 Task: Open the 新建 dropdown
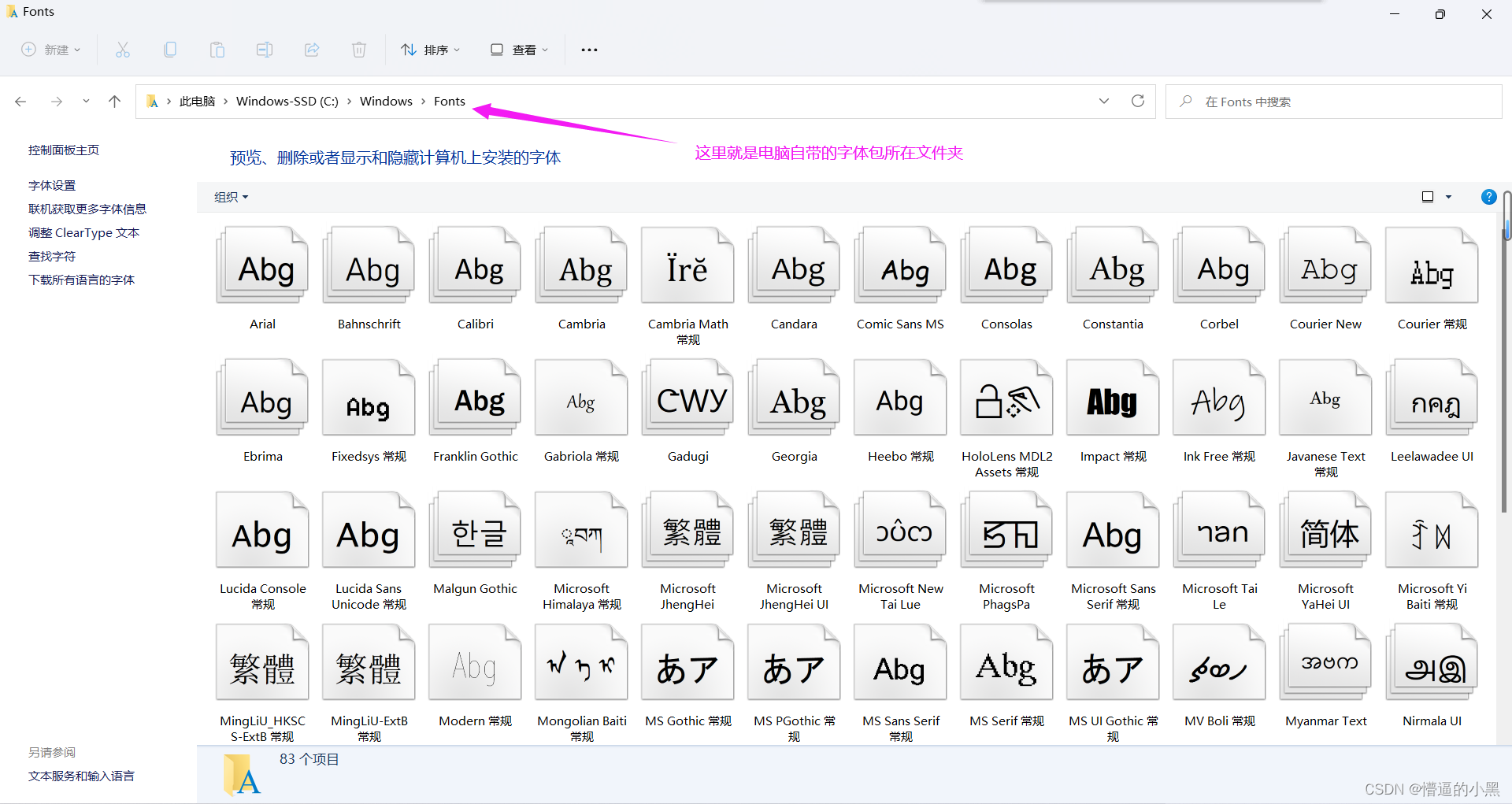coord(50,50)
